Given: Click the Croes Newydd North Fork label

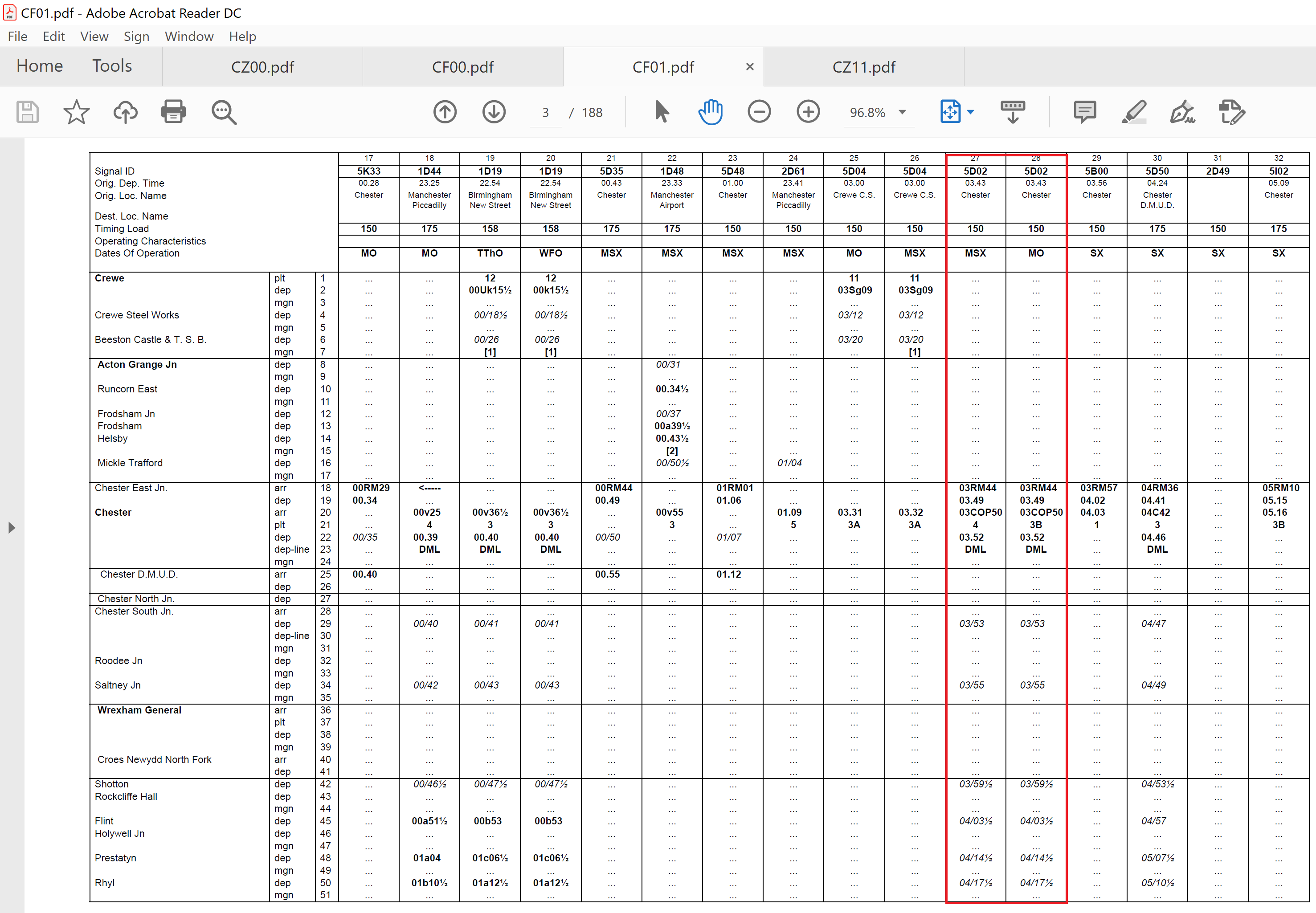Looking at the screenshot, I should (155, 760).
